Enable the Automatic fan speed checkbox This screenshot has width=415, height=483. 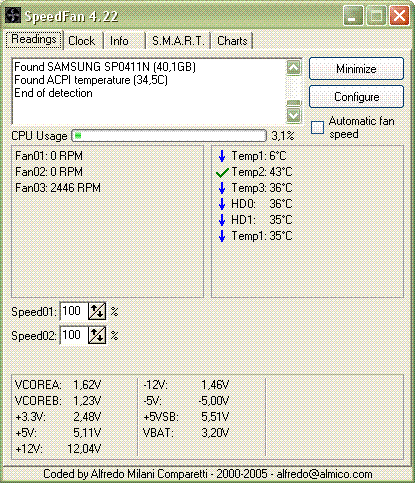(x=317, y=127)
